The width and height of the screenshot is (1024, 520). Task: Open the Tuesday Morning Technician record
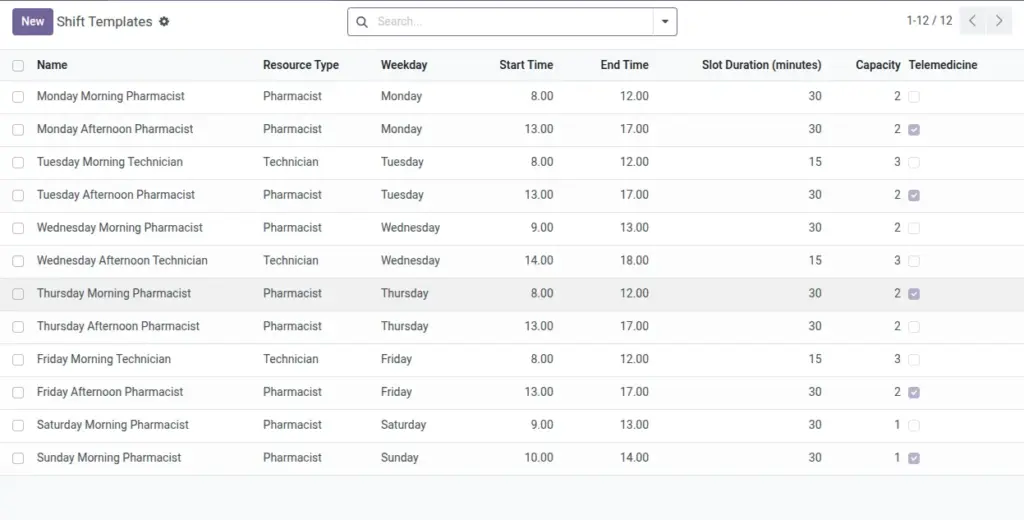(x=110, y=161)
